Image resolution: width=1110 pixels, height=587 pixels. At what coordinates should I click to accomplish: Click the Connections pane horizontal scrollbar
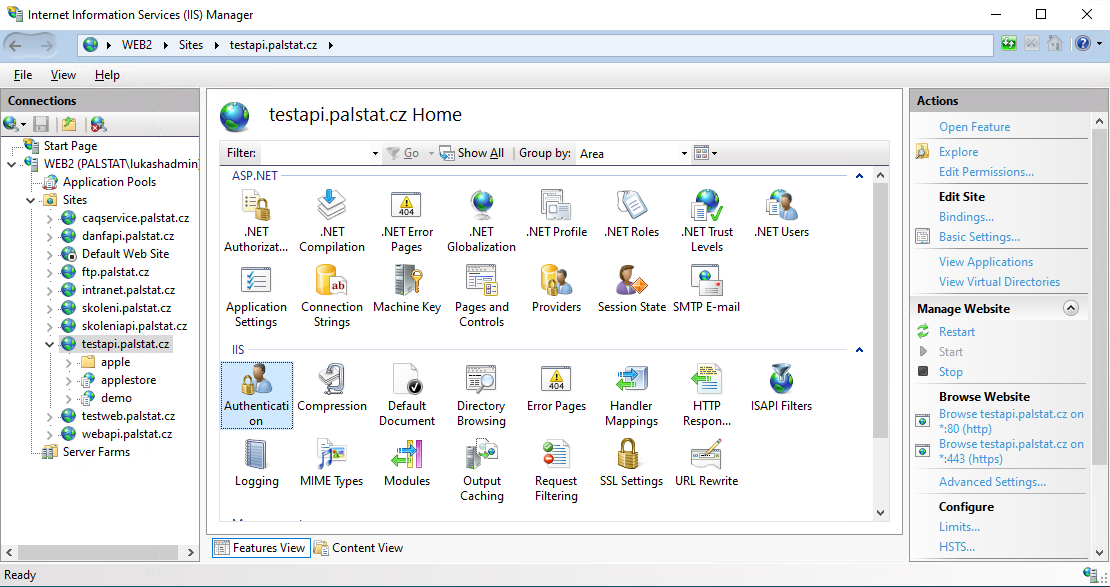[98, 552]
